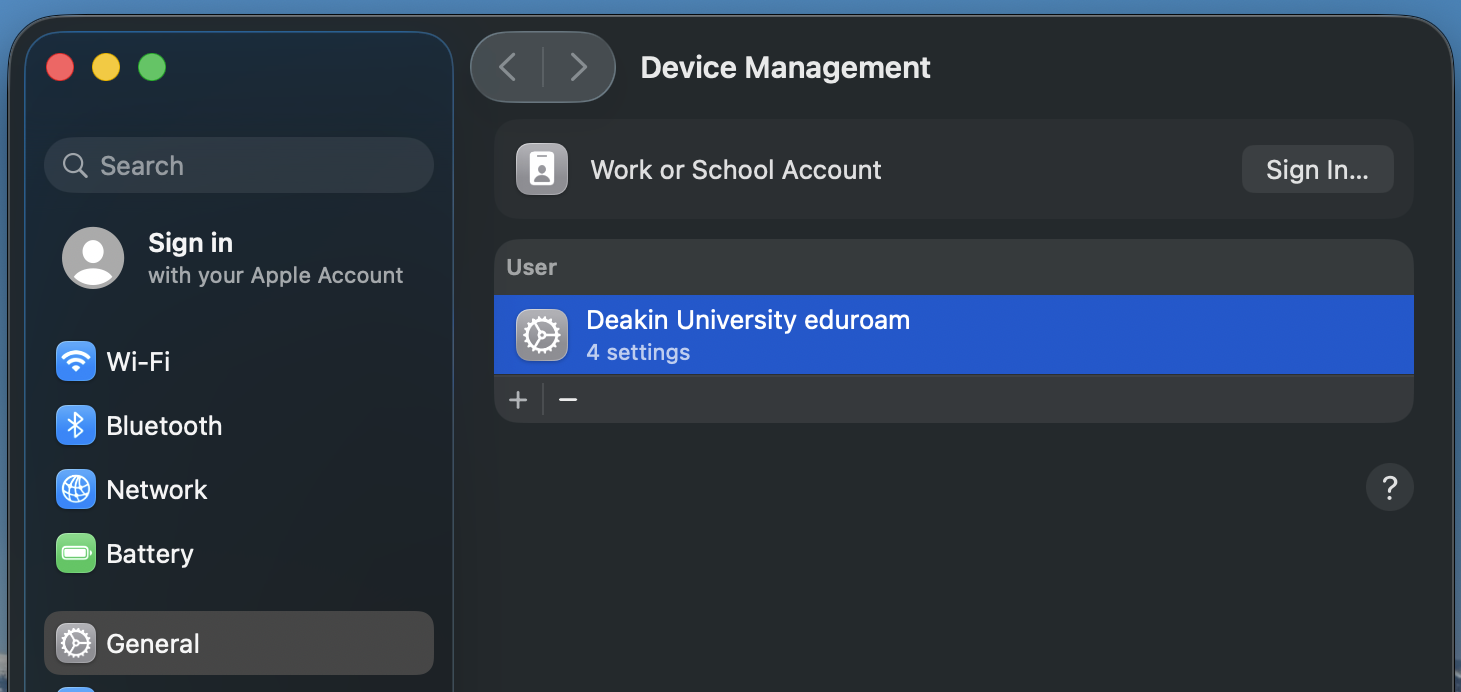Click the Wi-Fi sidebar icon
The height and width of the screenshot is (692, 1461).
(76, 361)
